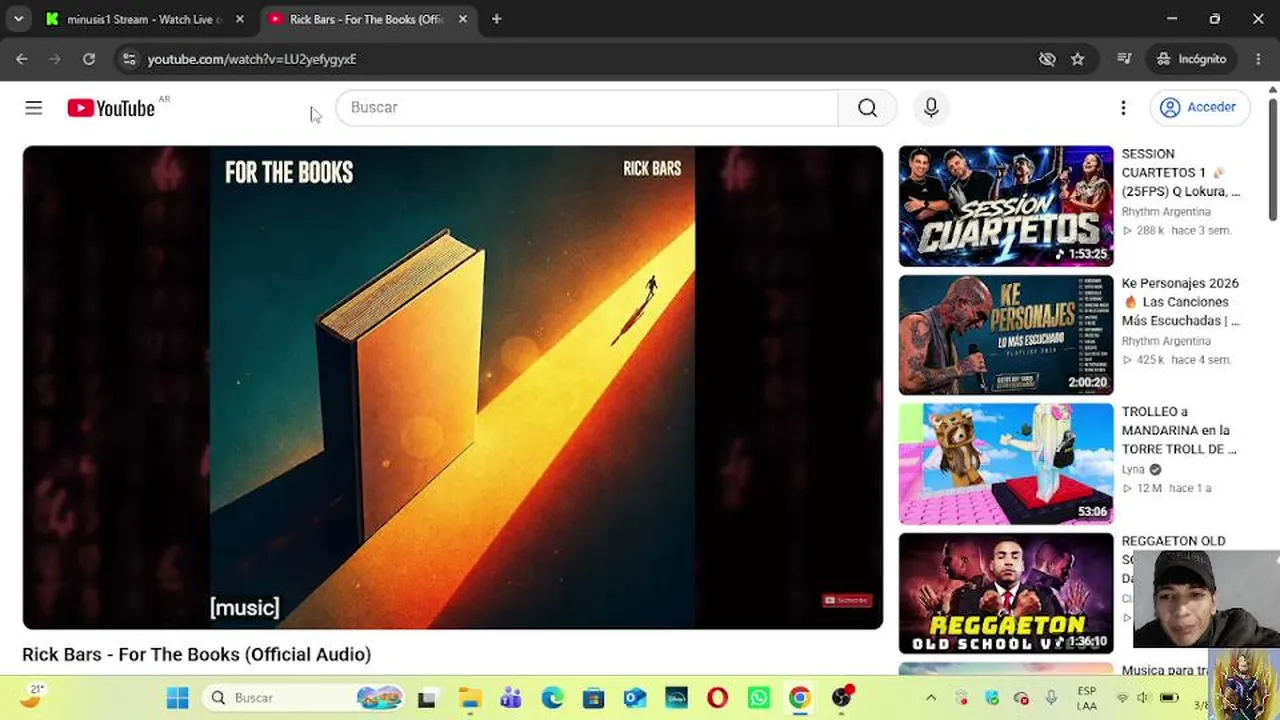Click the Acceder sign-in button

click(1198, 108)
